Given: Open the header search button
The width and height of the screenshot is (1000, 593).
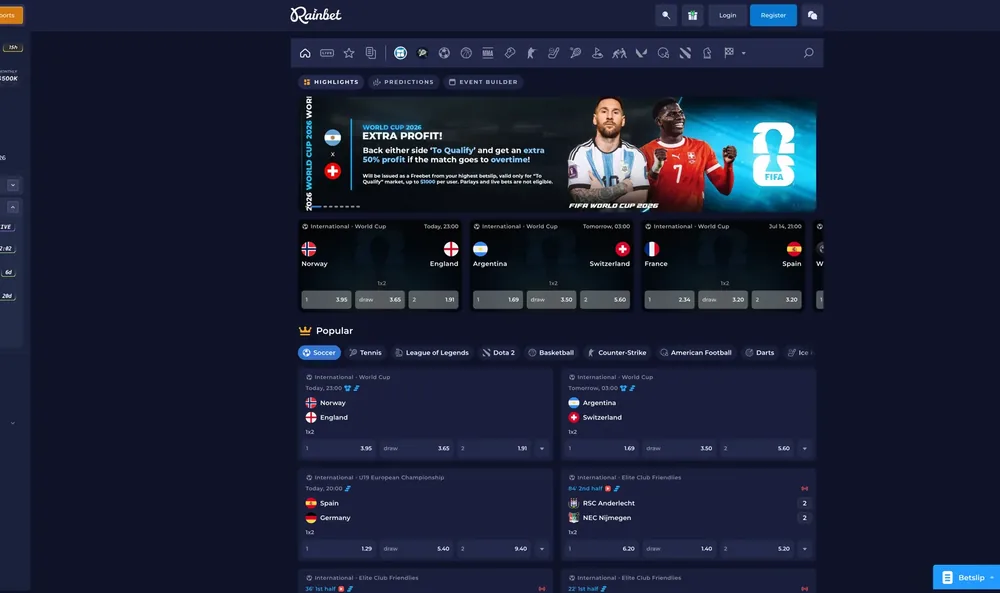Looking at the screenshot, I should [x=666, y=15].
